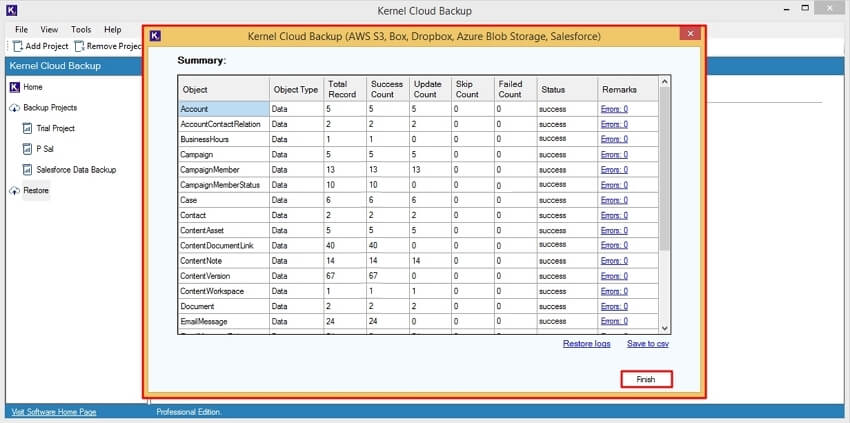Image resolution: width=850 pixels, height=423 pixels.
Task: Click the Object column header
Action: (224, 89)
